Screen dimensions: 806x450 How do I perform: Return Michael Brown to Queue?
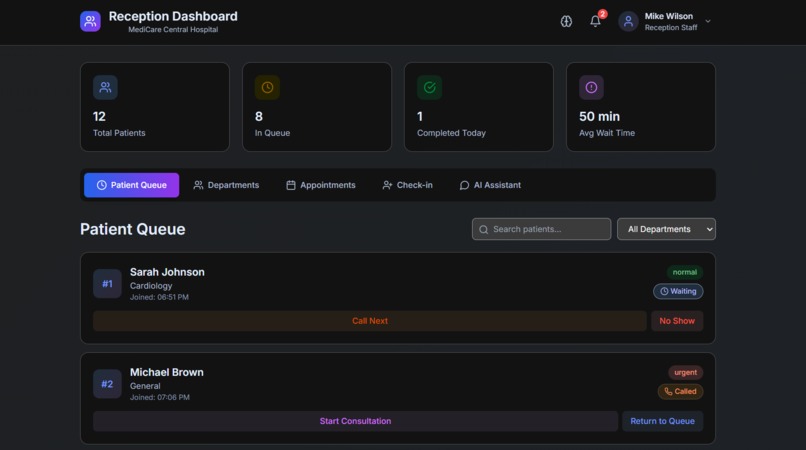click(x=663, y=421)
